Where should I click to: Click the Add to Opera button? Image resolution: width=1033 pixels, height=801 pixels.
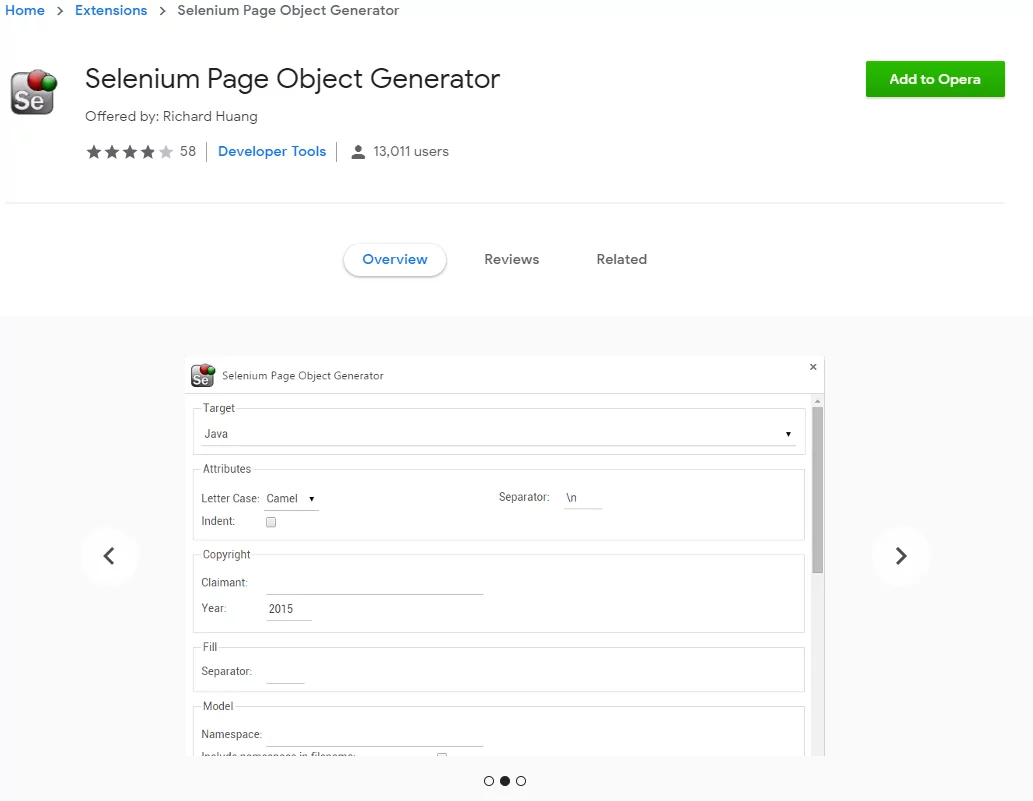point(935,79)
